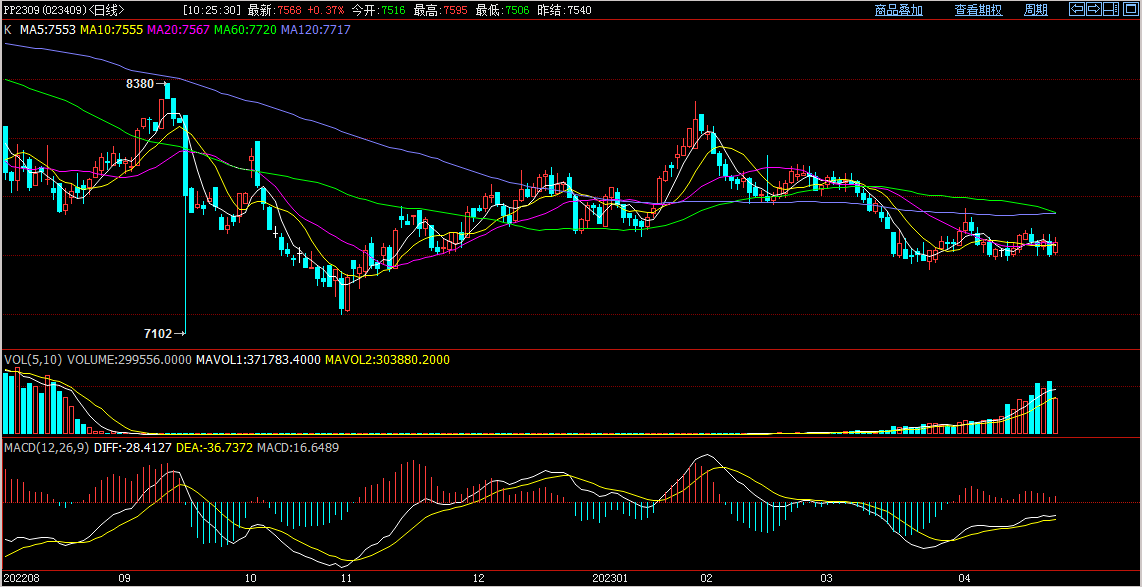Viewport: 1142px width, 587px height.
Task: Click the MACD:16.6489 value
Action: [298, 446]
